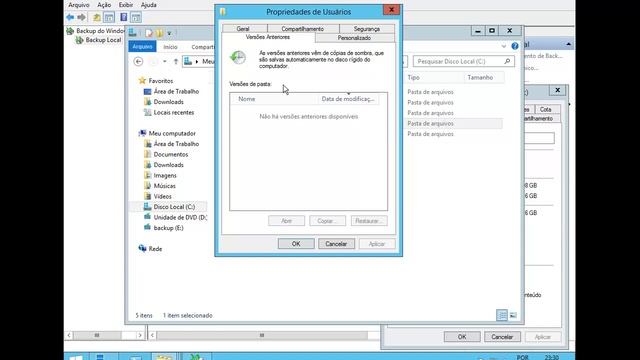
Task: Select the backup (E:) drive
Action: (168, 228)
